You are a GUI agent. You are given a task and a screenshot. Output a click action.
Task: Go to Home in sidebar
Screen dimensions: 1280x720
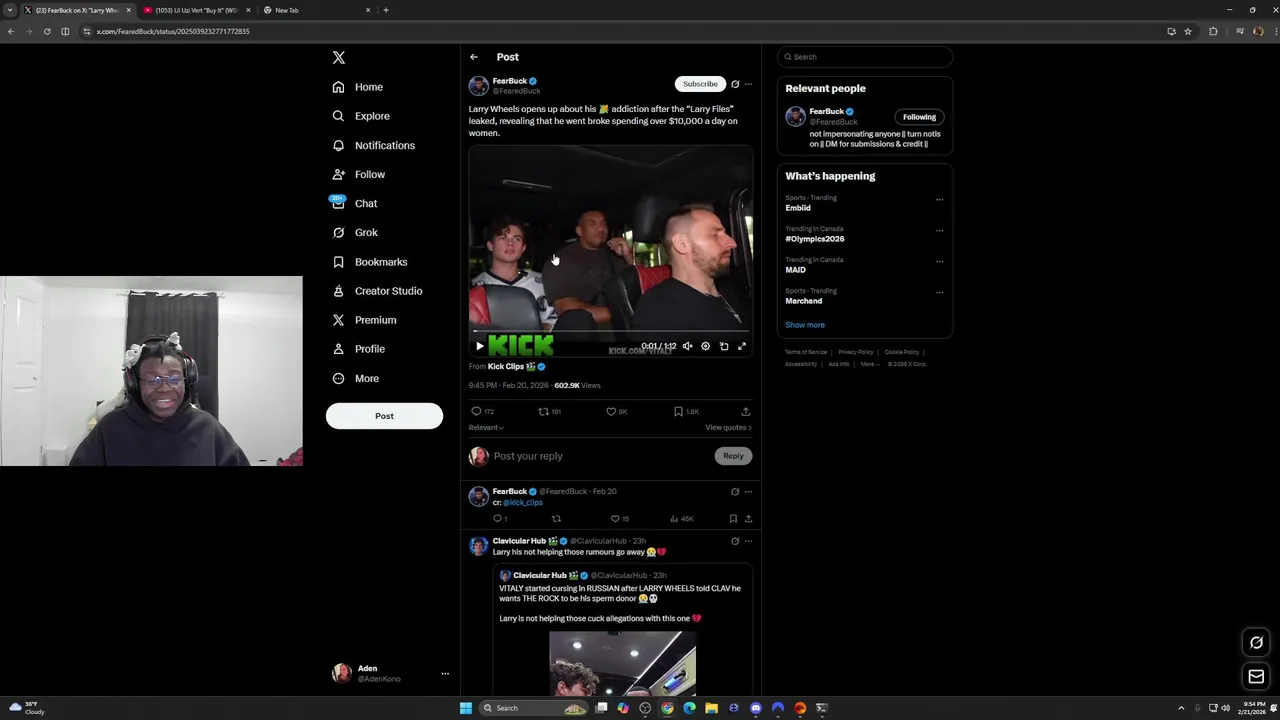358,87
